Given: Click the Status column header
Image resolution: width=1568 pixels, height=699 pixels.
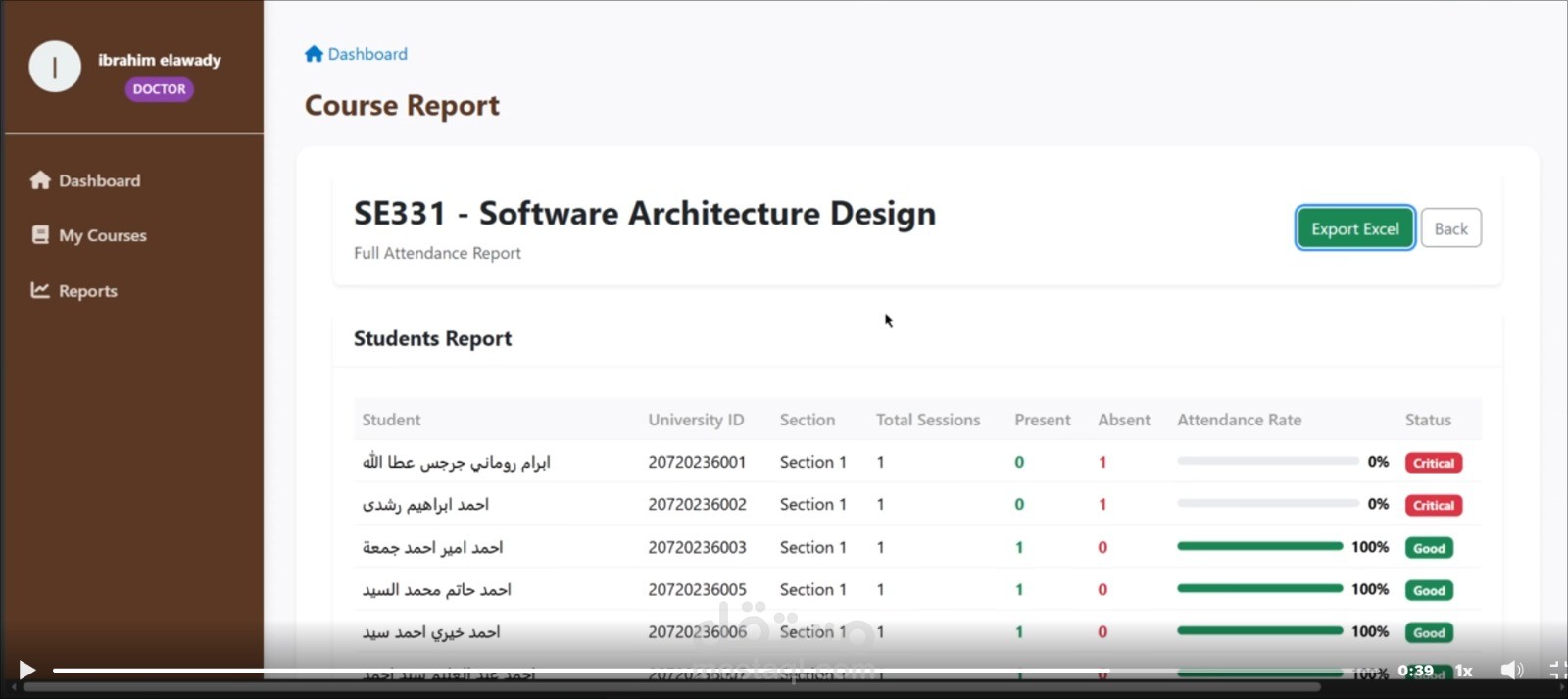Looking at the screenshot, I should click(1428, 420).
